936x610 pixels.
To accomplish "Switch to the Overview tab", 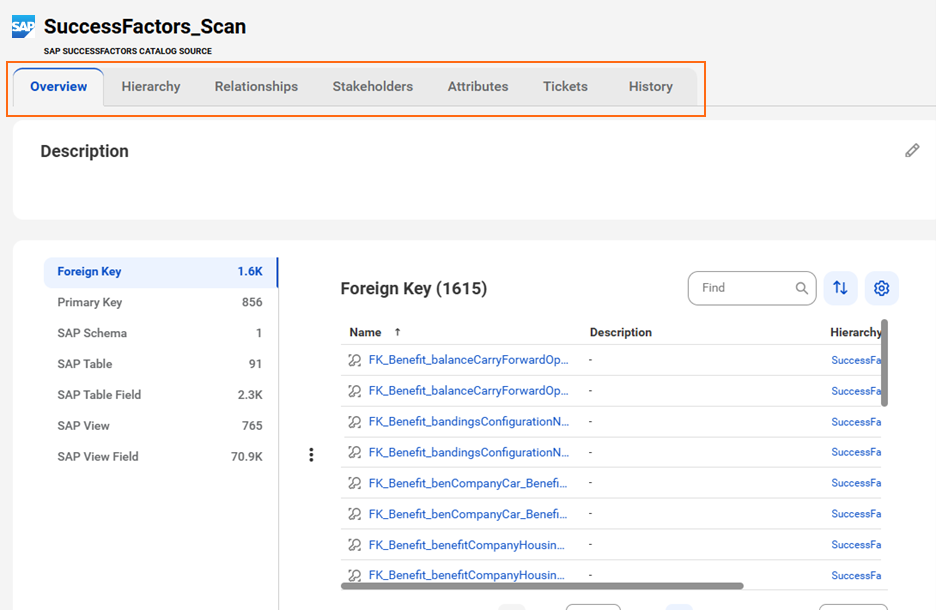I will [x=58, y=87].
